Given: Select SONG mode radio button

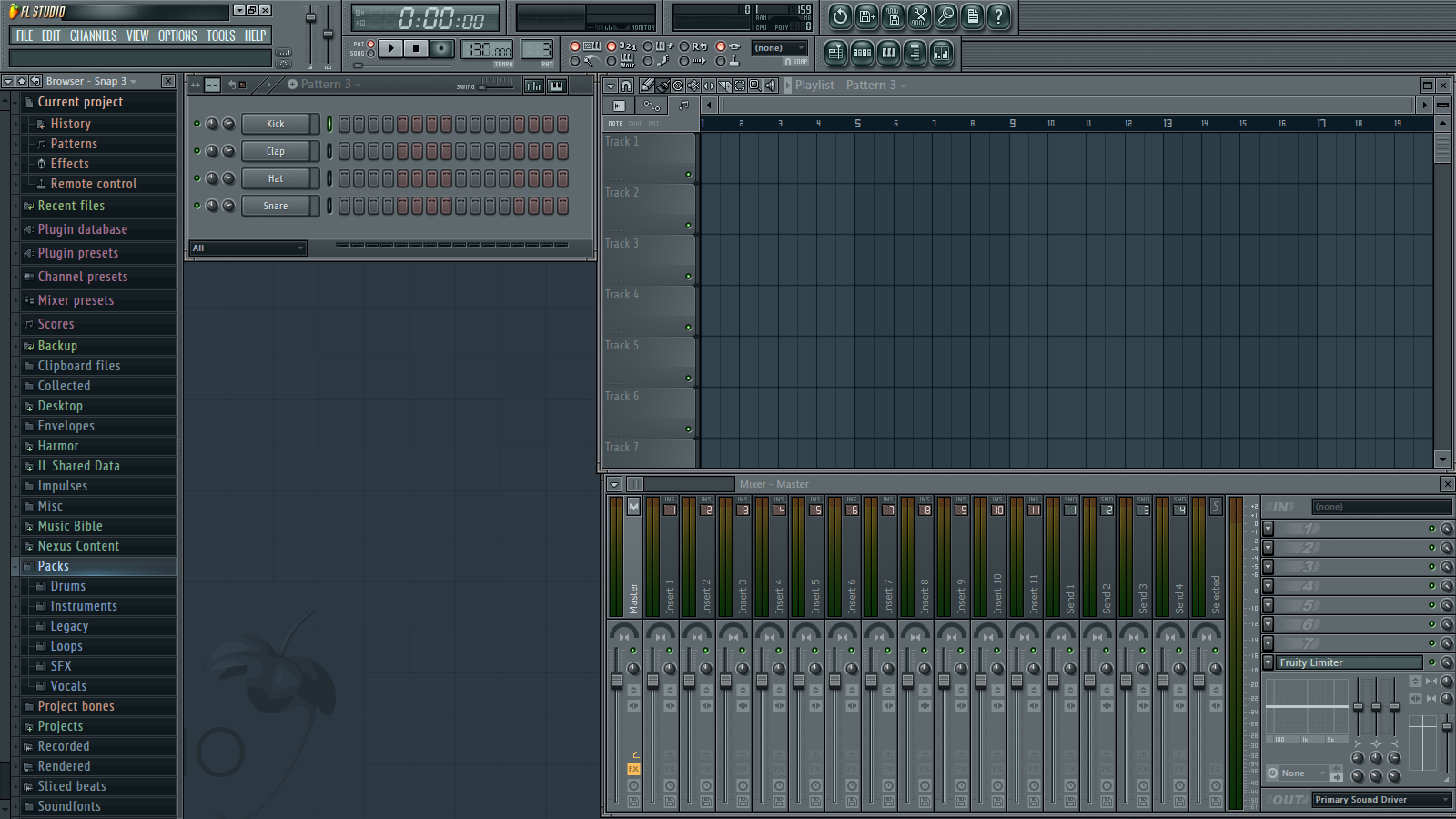Looking at the screenshot, I should pos(370,54).
